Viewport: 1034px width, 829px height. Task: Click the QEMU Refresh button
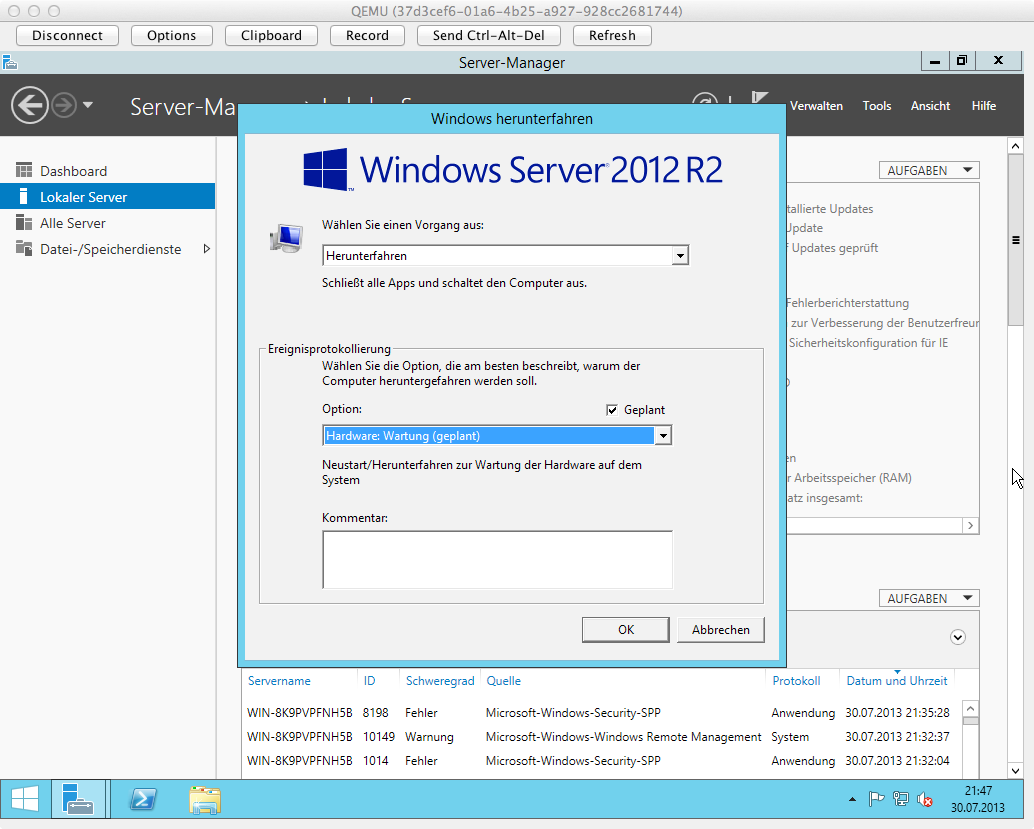(612, 35)
